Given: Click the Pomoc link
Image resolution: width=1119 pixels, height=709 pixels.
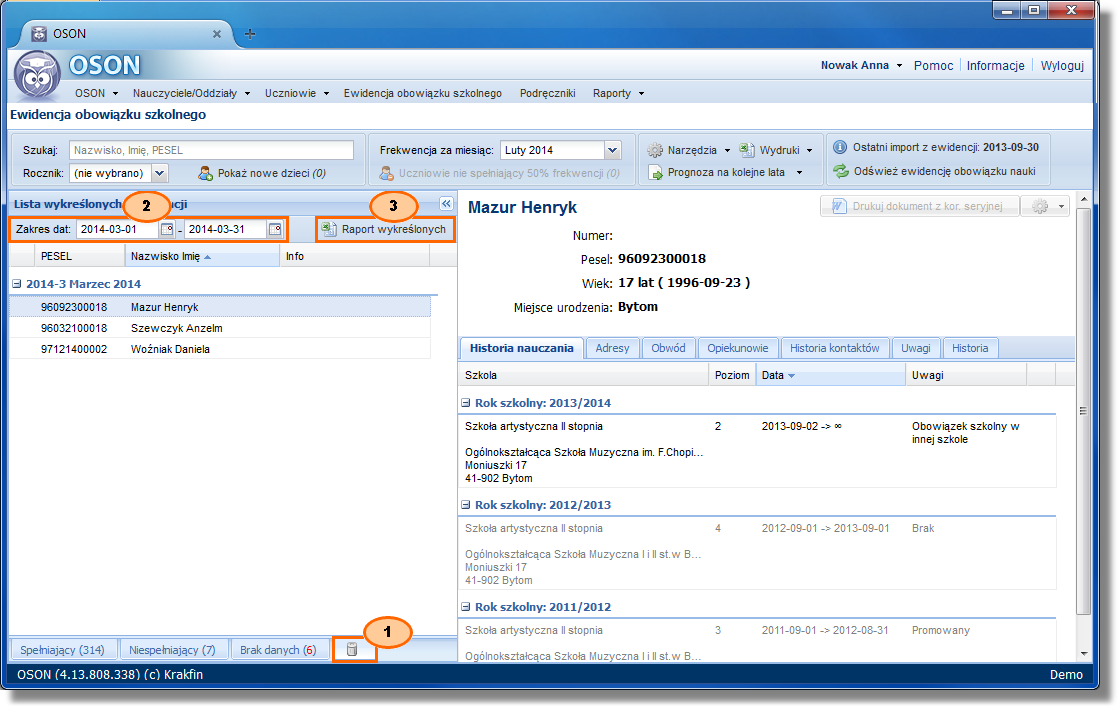Looking at the screenshot, I should [933, 65].
